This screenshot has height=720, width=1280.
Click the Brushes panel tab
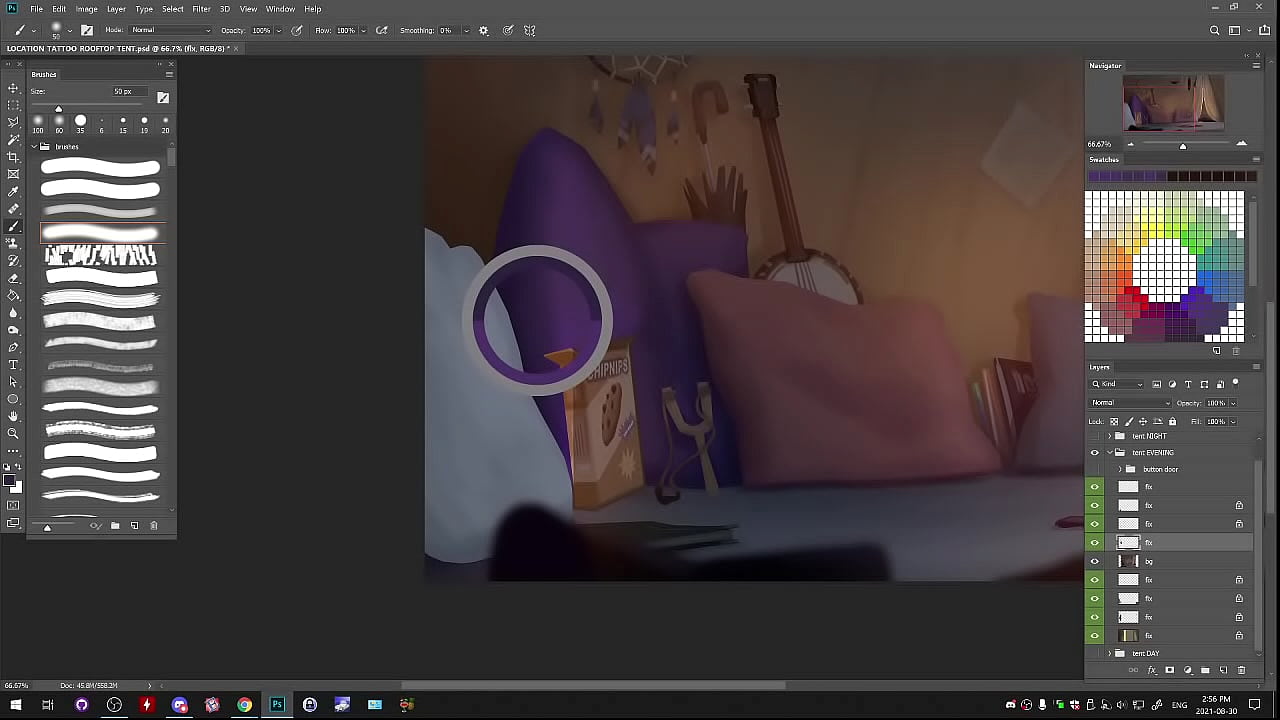click(44, 74)
